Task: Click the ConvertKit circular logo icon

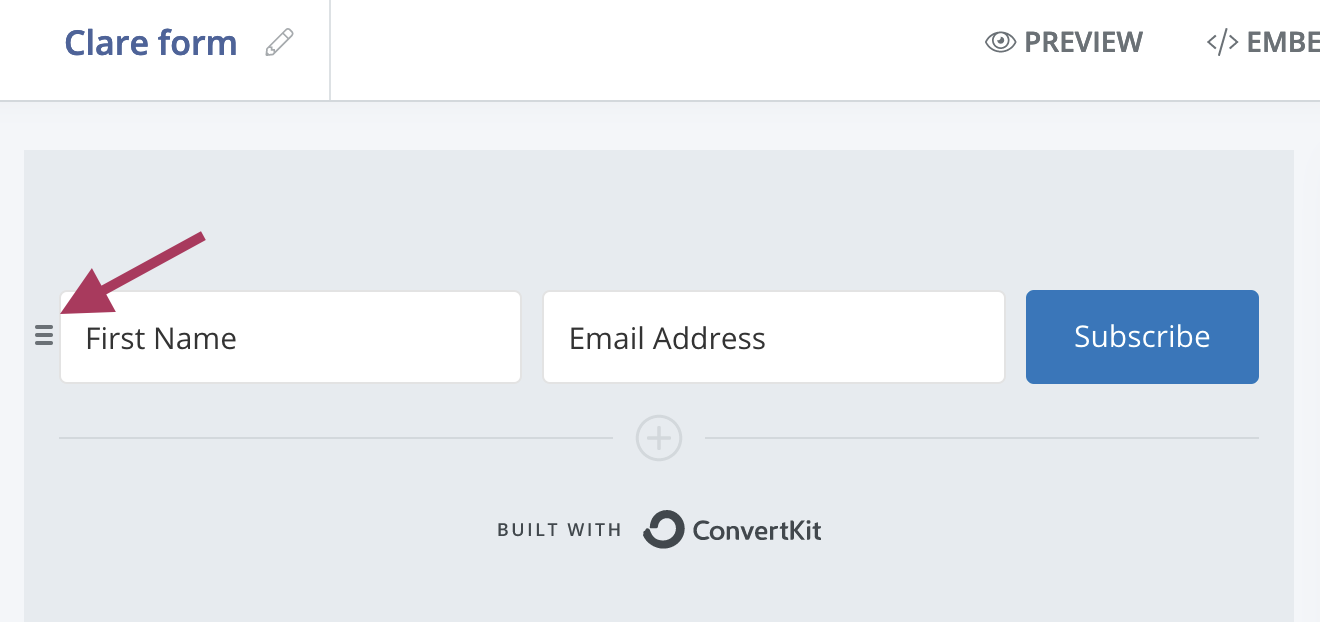Action: pyautogui.click(x=663, y=530)
